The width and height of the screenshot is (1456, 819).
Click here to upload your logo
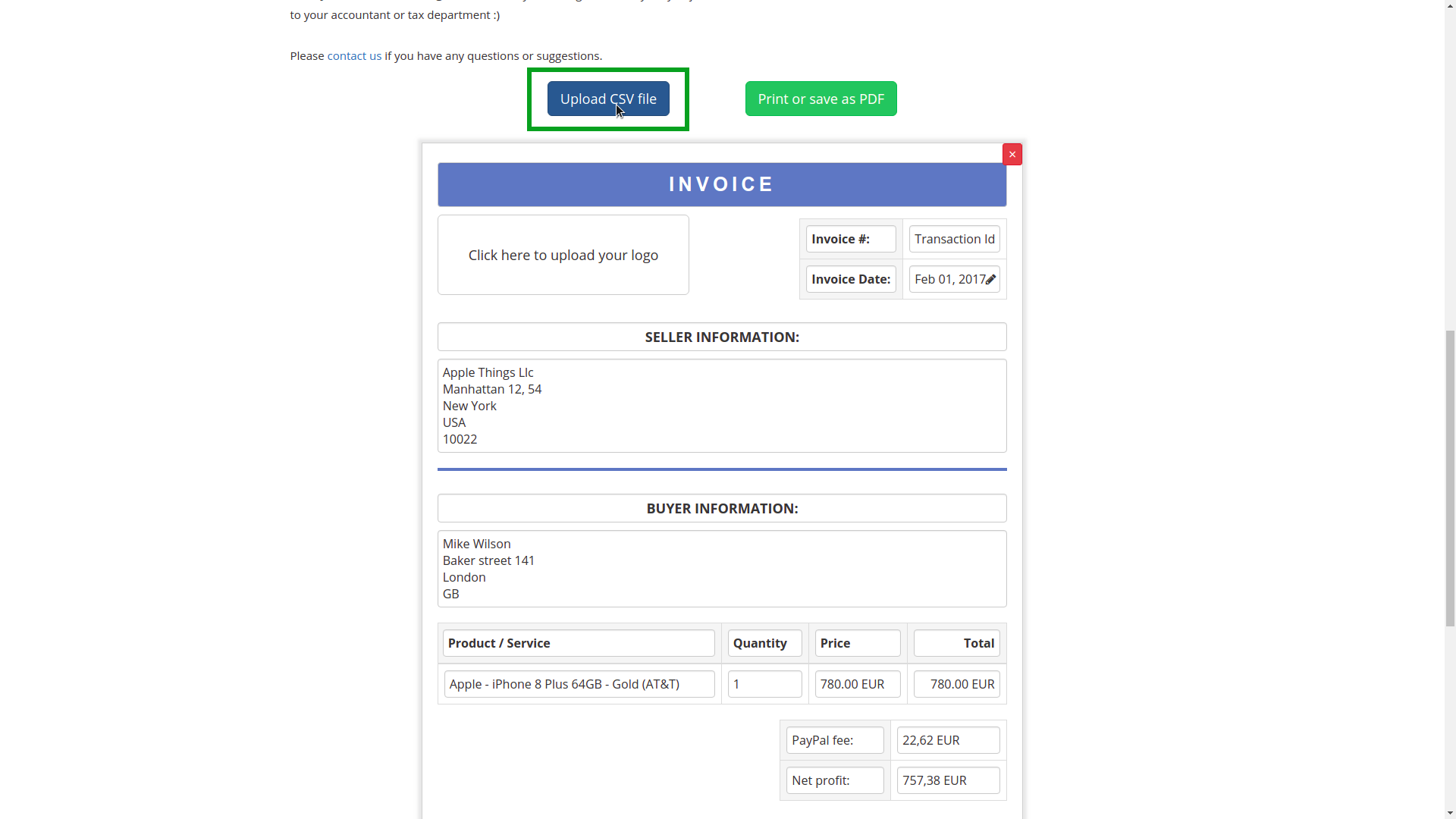tap(563, 255)
